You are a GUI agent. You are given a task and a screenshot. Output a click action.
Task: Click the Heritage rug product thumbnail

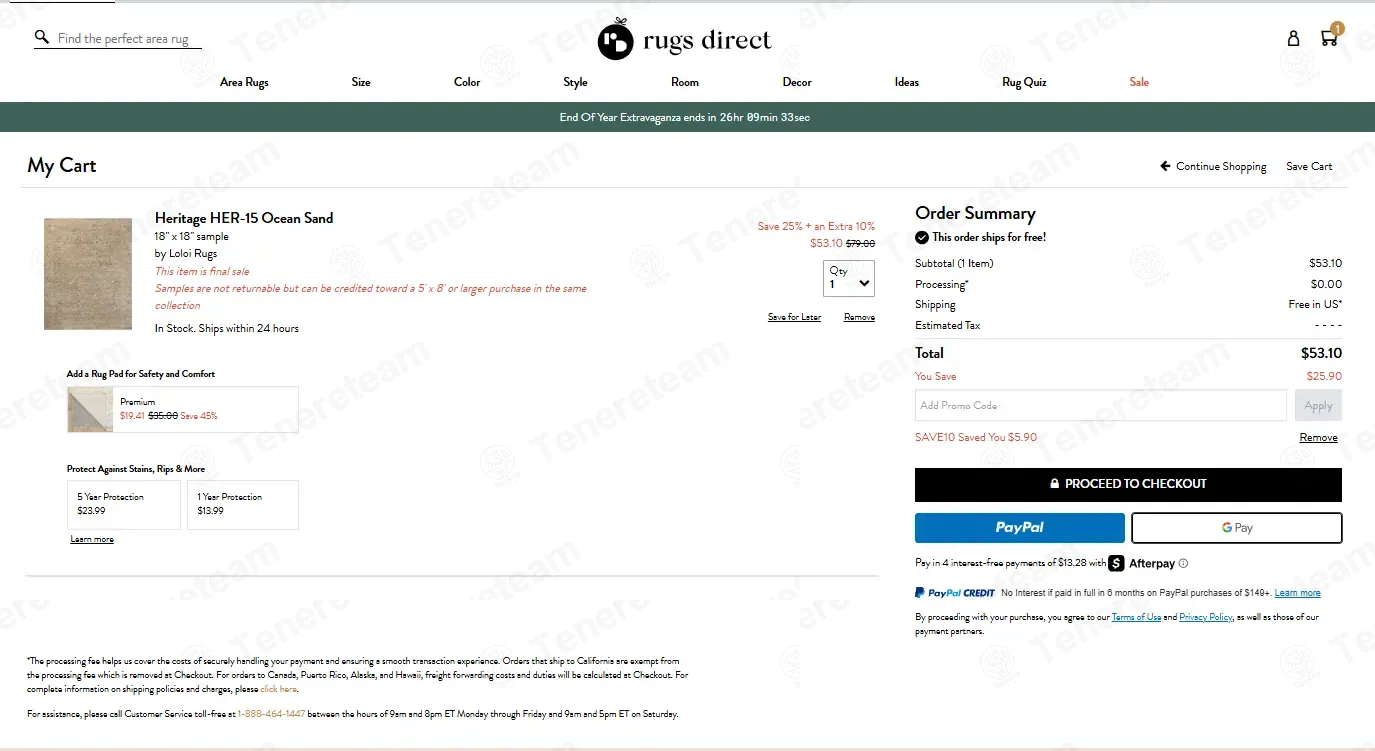click(x=88, y=274)
